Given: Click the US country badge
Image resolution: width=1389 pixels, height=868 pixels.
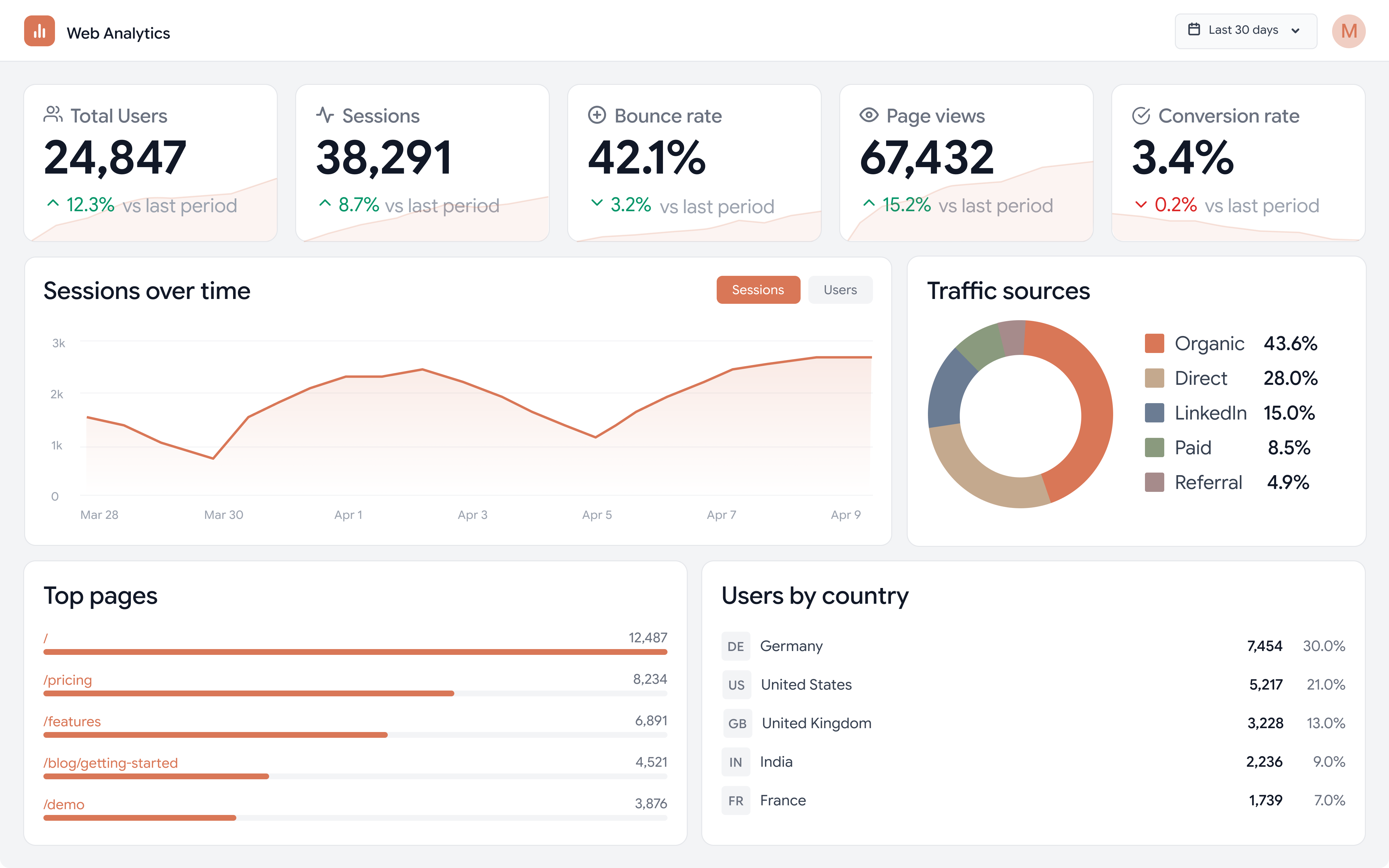Looking at the screenshot, I should click(x=736, y=685).
